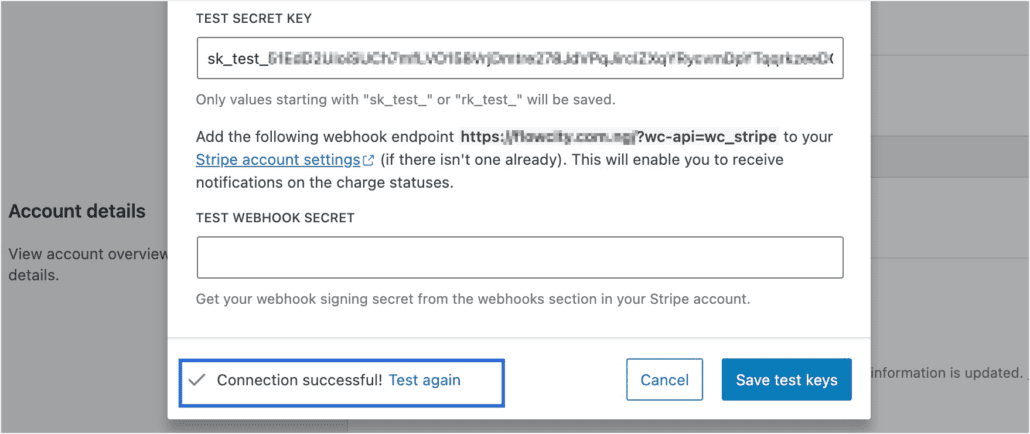Open the Stripe account settings link
The height and width of the screenshot is (434, 1030).
click(279, 160)
